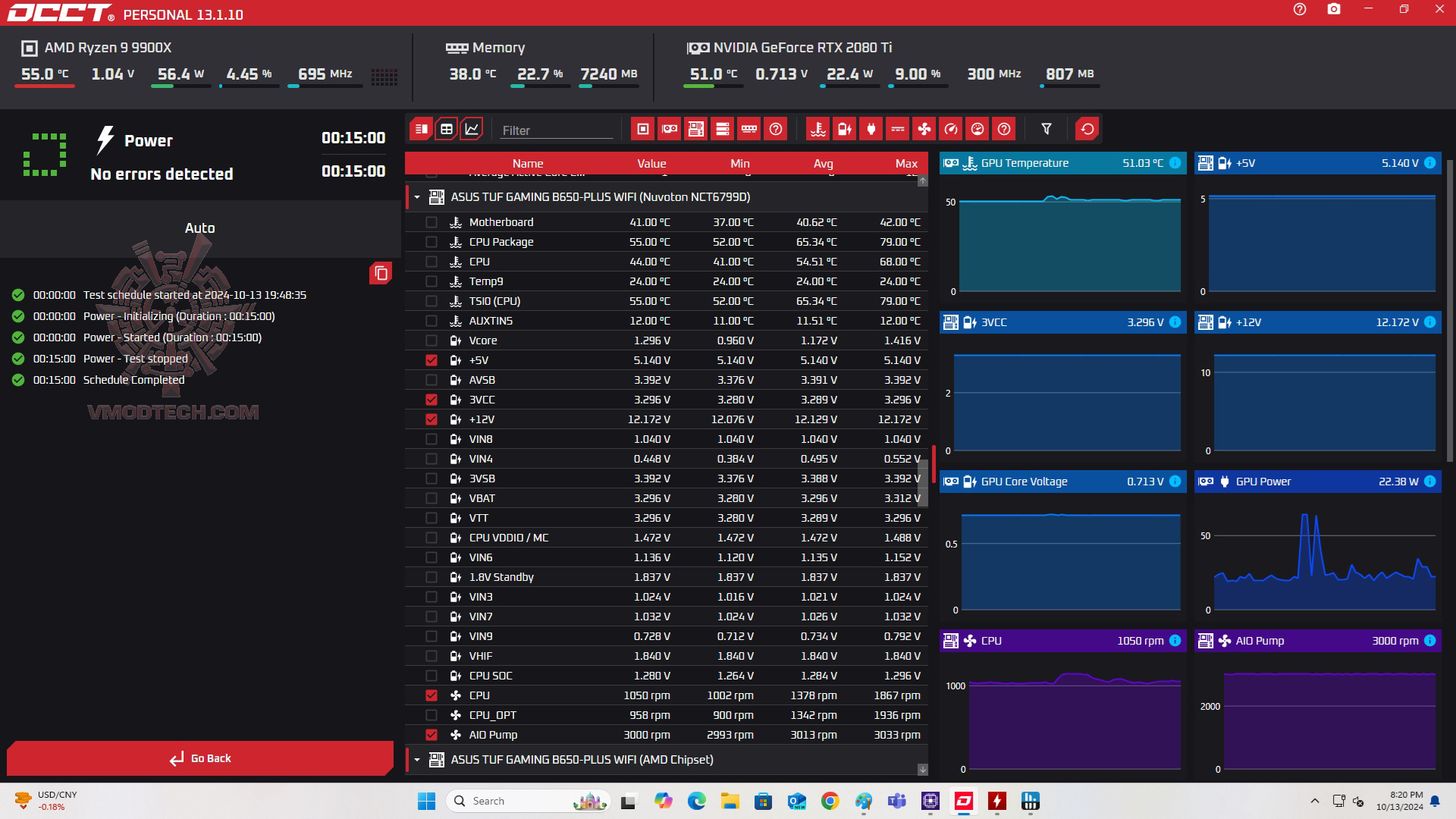
Task: Toggle the motherboard sensors filter icon
Action: [695, 129]
